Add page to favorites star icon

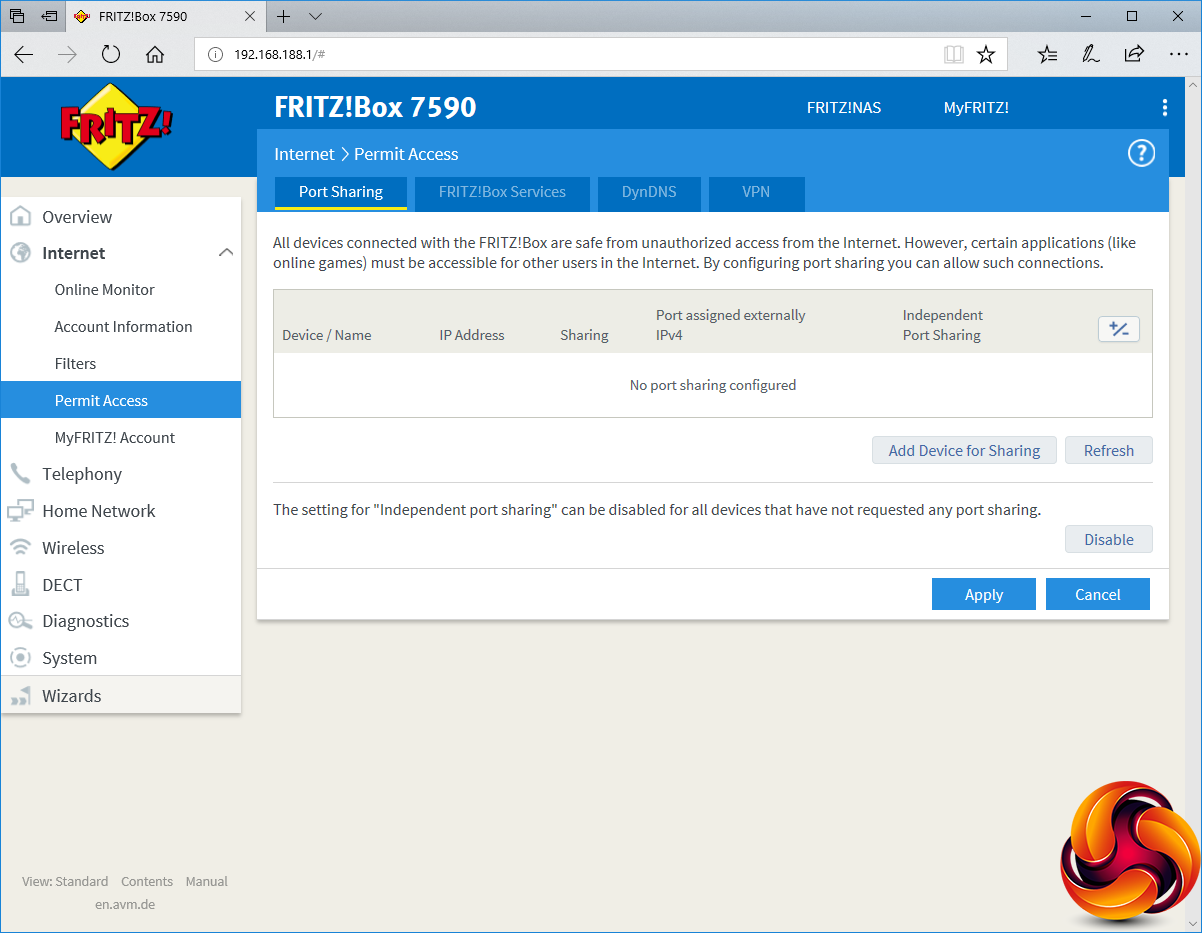[x=986, y=55]
